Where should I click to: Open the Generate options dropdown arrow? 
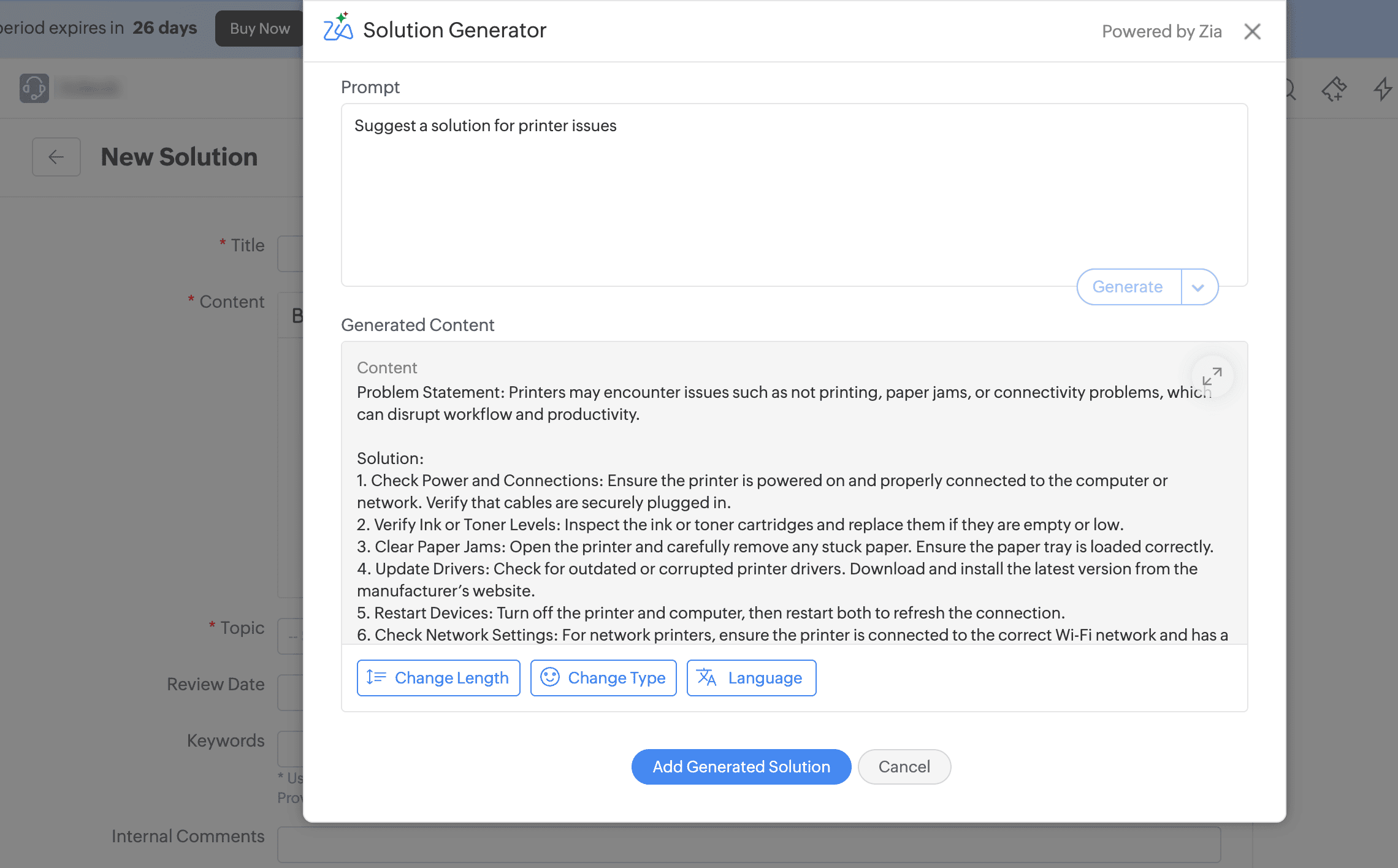1198,287
